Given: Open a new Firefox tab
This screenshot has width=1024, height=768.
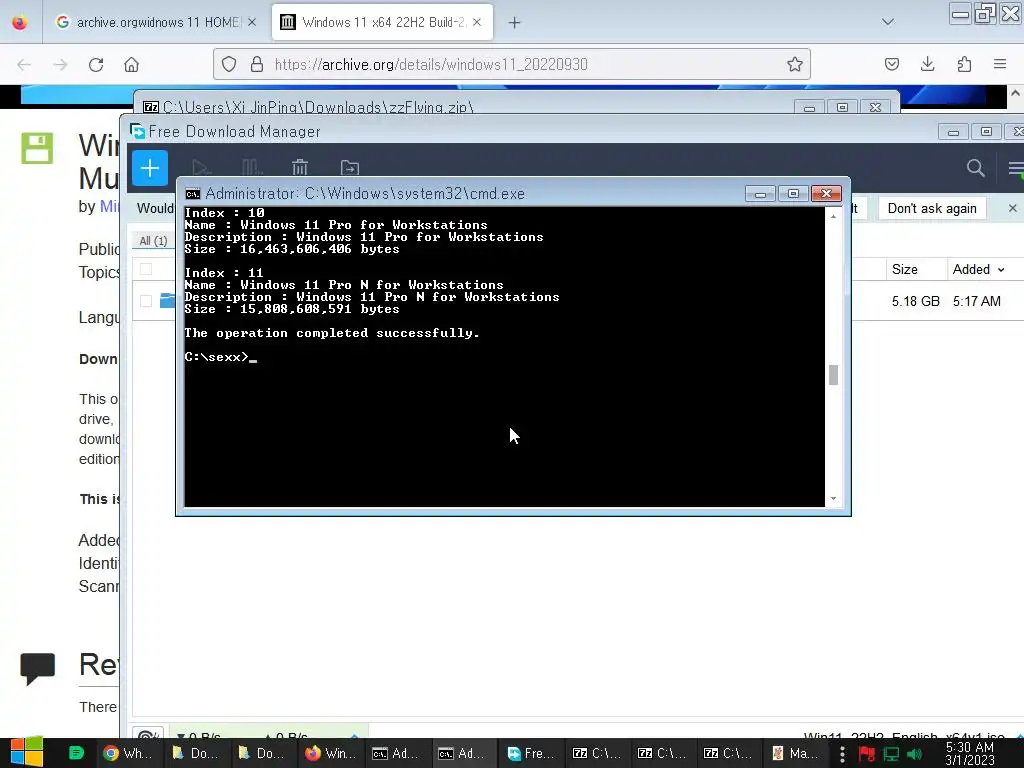Looking at the screenshot, I should click(515, 23).
